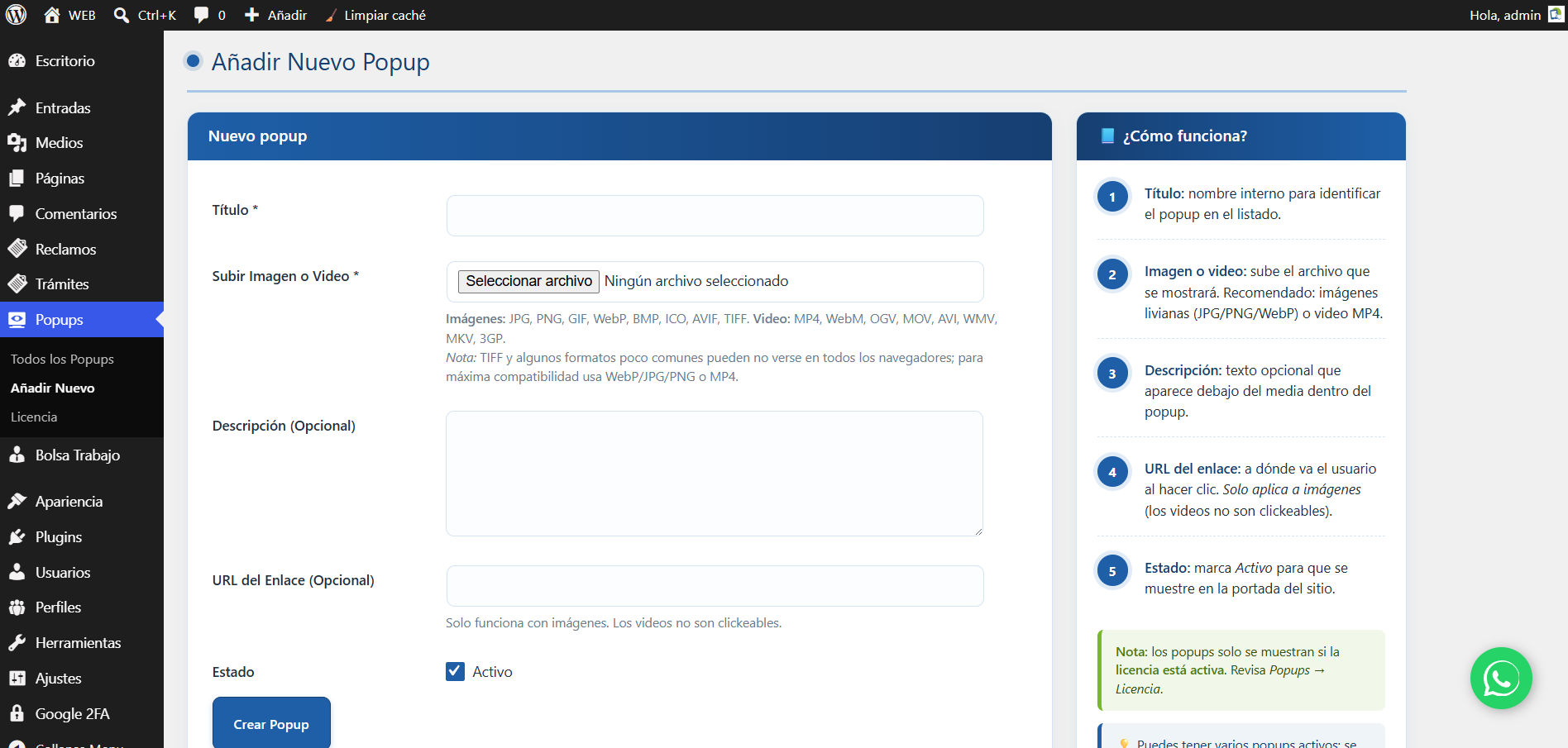Click the Bolsa Trabajo person icon
Viewport: 1568px width, 748px height.
coord(17,455)
